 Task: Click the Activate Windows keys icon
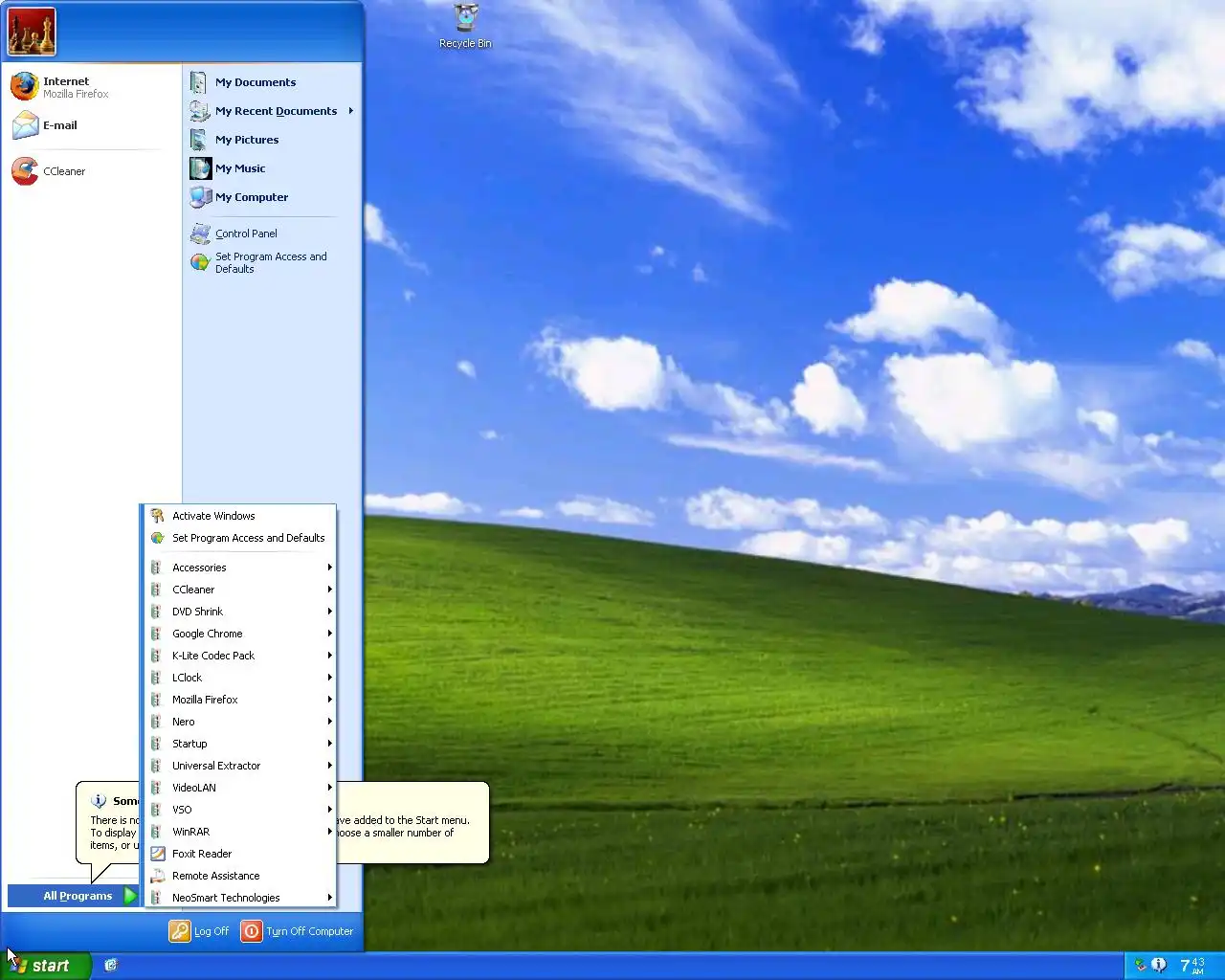click(x=157, y=516)
